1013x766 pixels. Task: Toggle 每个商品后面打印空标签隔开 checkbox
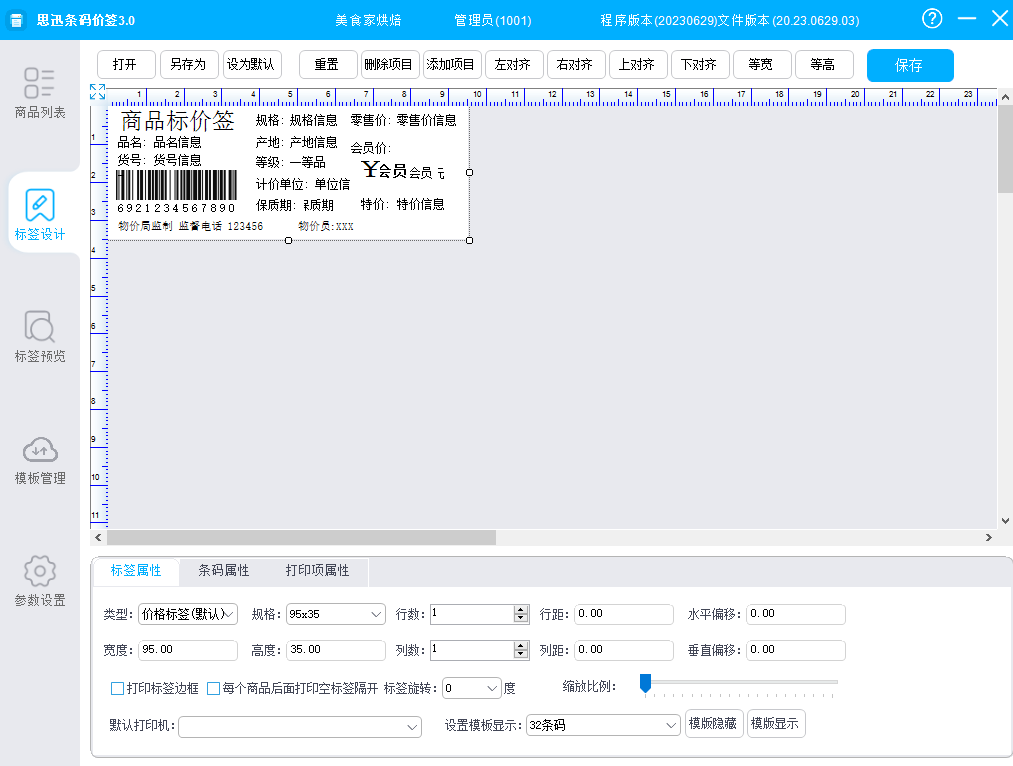click(x=213, y=688)
